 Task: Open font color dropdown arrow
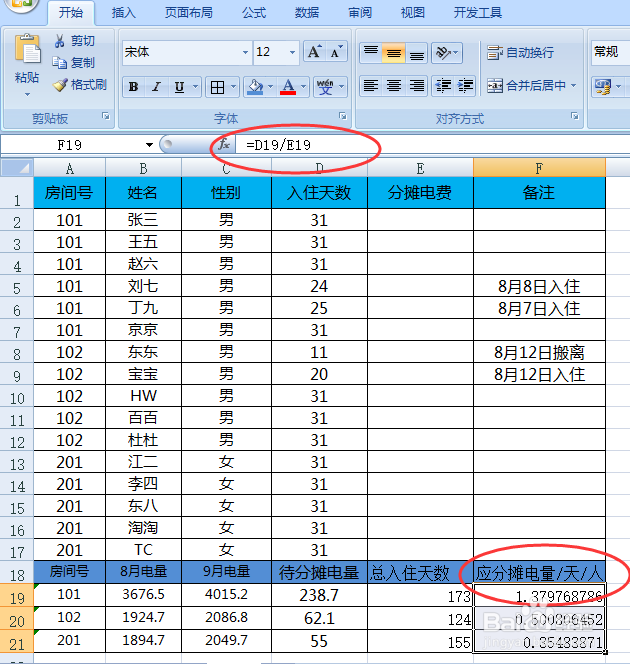[x=304, y=87]
